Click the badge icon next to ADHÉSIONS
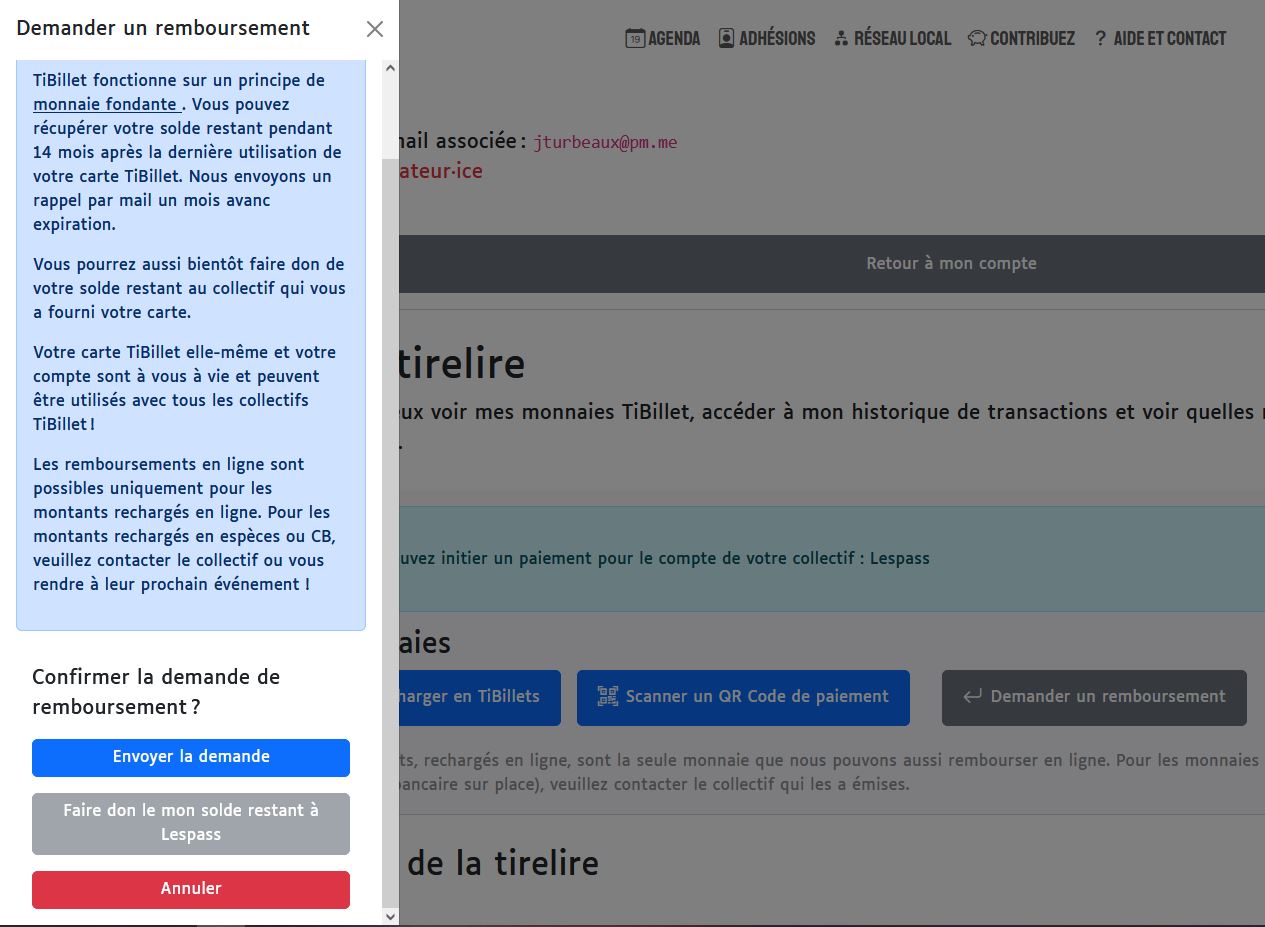The height and width of the screenshot is (927, 1265). [x=727, y=39]
